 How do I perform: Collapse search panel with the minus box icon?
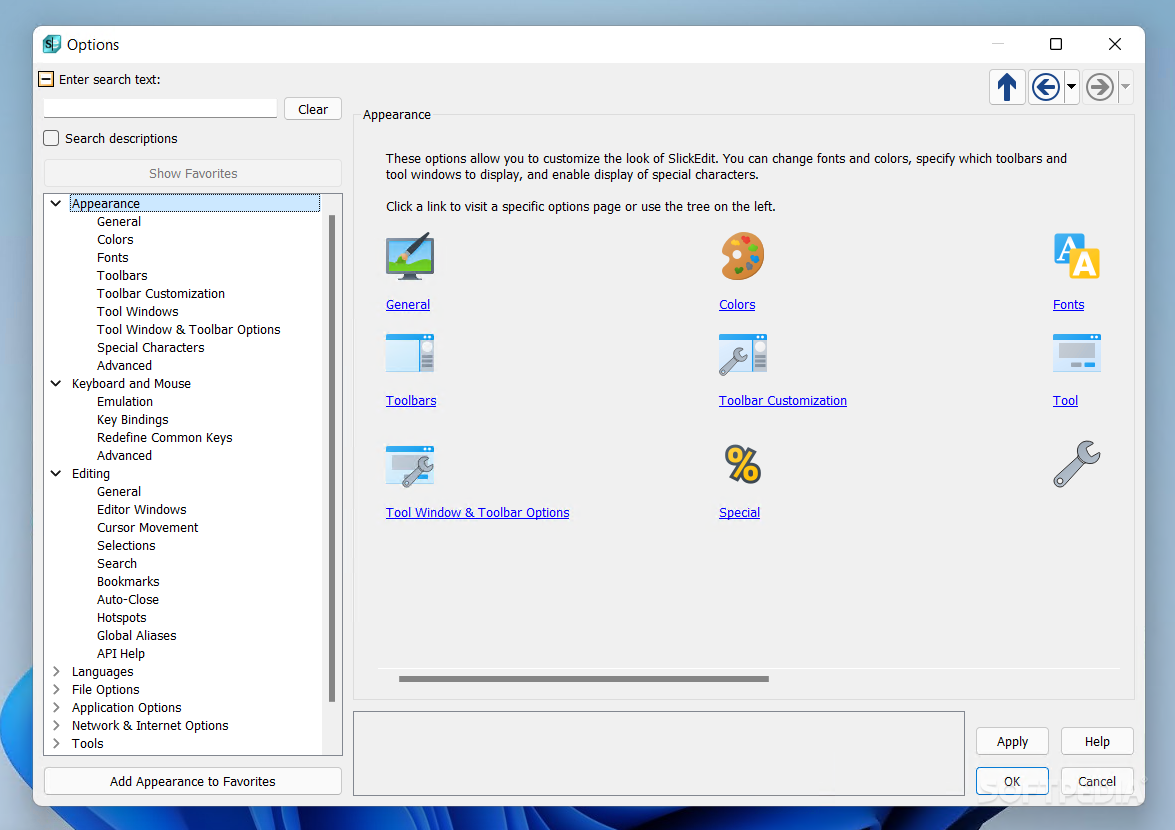[x=46, y=79]
